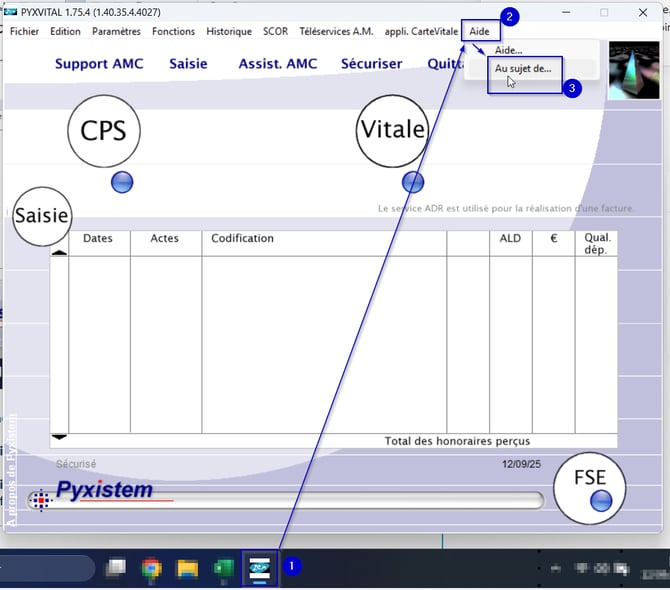The image size is (670, 590).
Task: Click the Dates column header
Action: tap(98, 238)
